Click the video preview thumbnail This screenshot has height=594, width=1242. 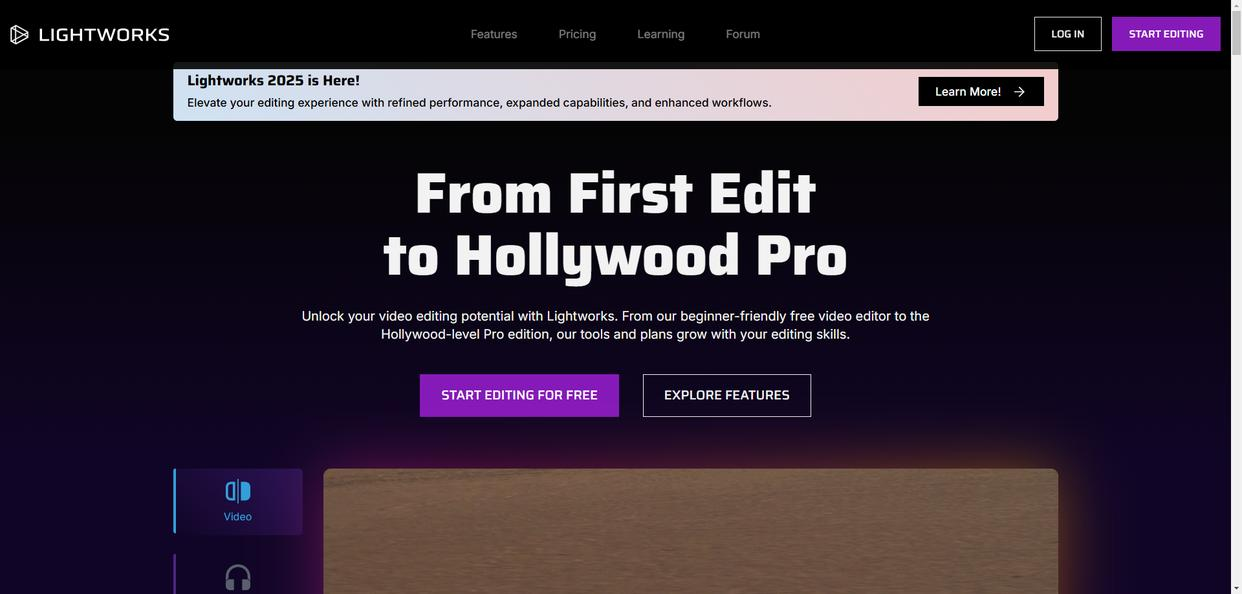pyautogui.click(x=690, y=531)
